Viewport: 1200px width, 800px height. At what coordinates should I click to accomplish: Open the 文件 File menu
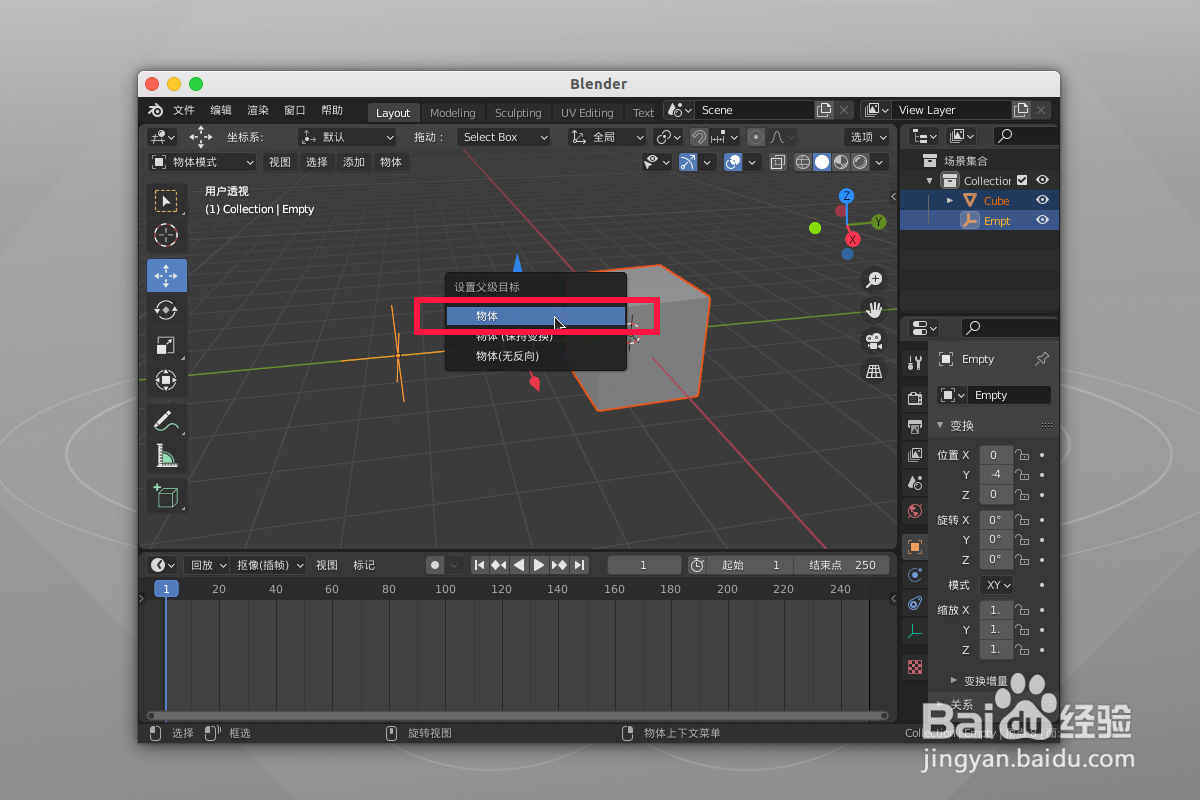[x=184, y=110]
